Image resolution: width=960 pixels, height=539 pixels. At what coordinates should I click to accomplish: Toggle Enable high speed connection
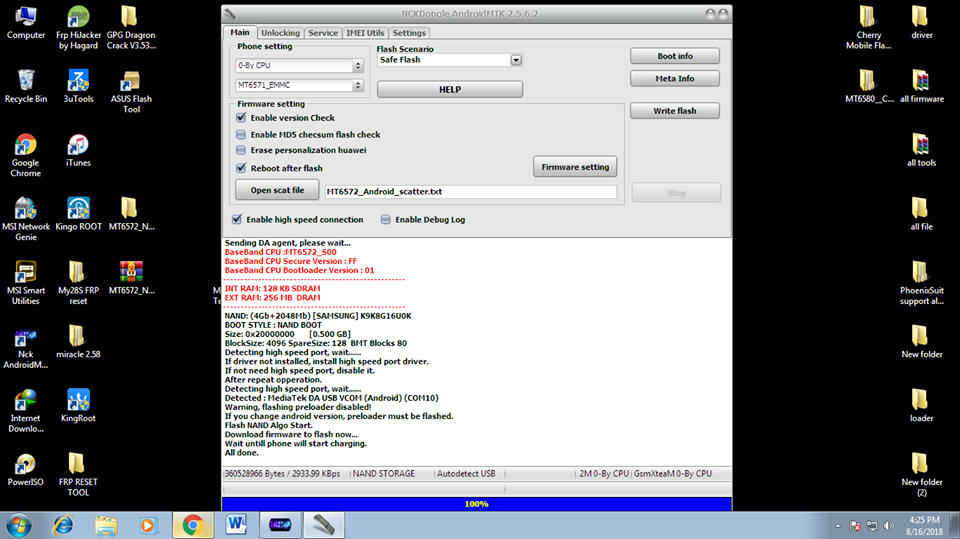(237, 219)
